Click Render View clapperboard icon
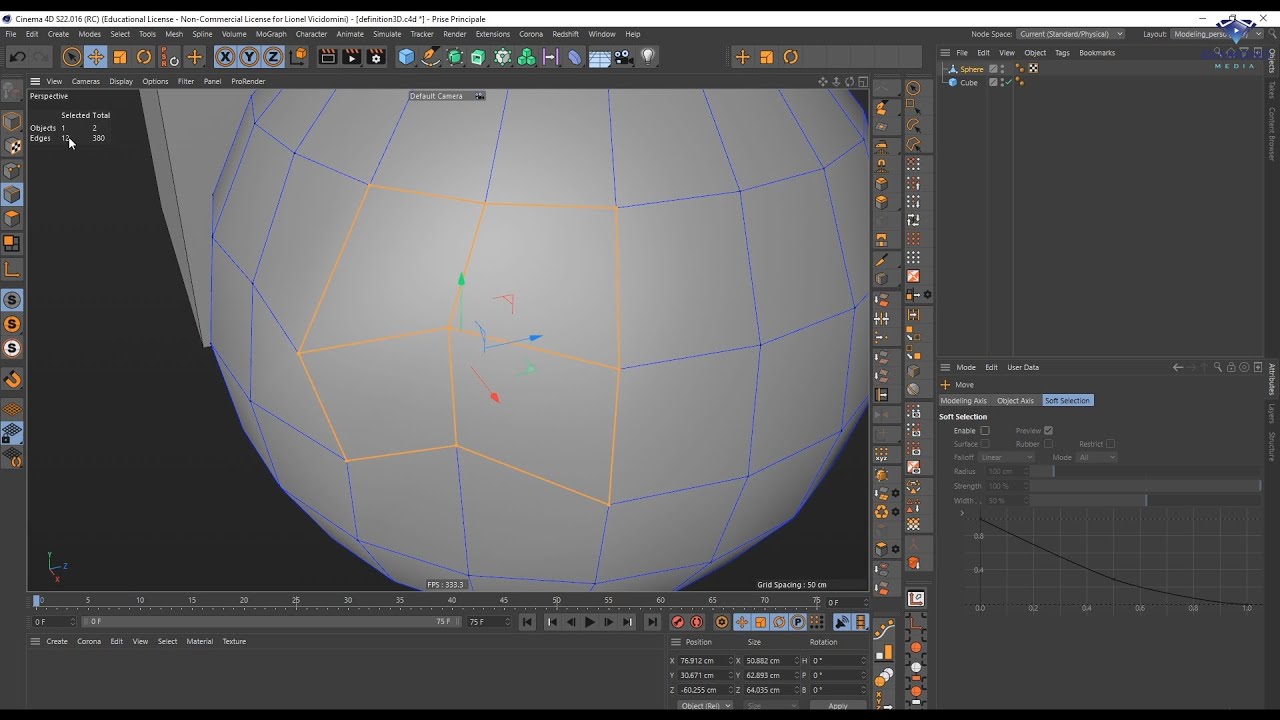The image size is (1280, 720). pyautogui.click(x=328, y=57)
